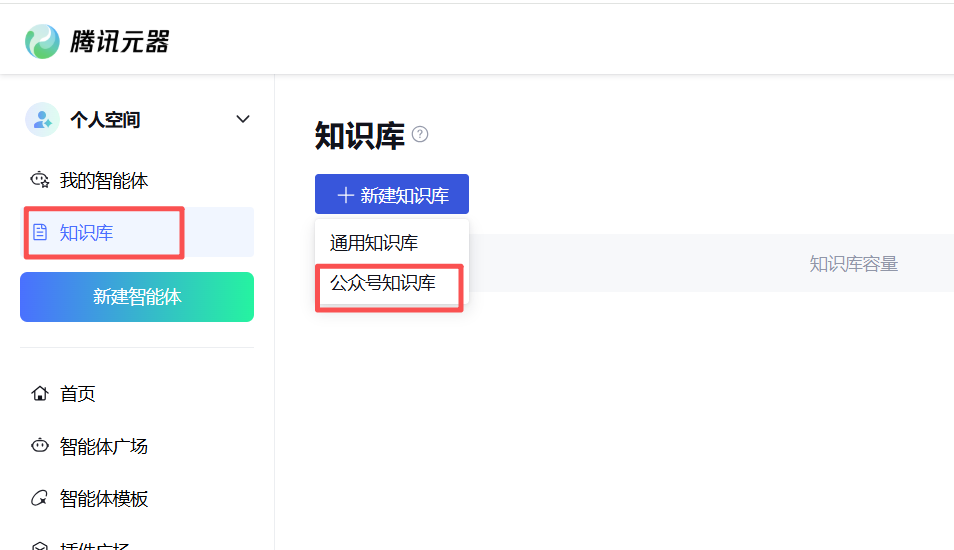Click the bot icon beside 智能体广场
Image resolution: width=954 pixels, height=550 pixels.
pos(40,446)
